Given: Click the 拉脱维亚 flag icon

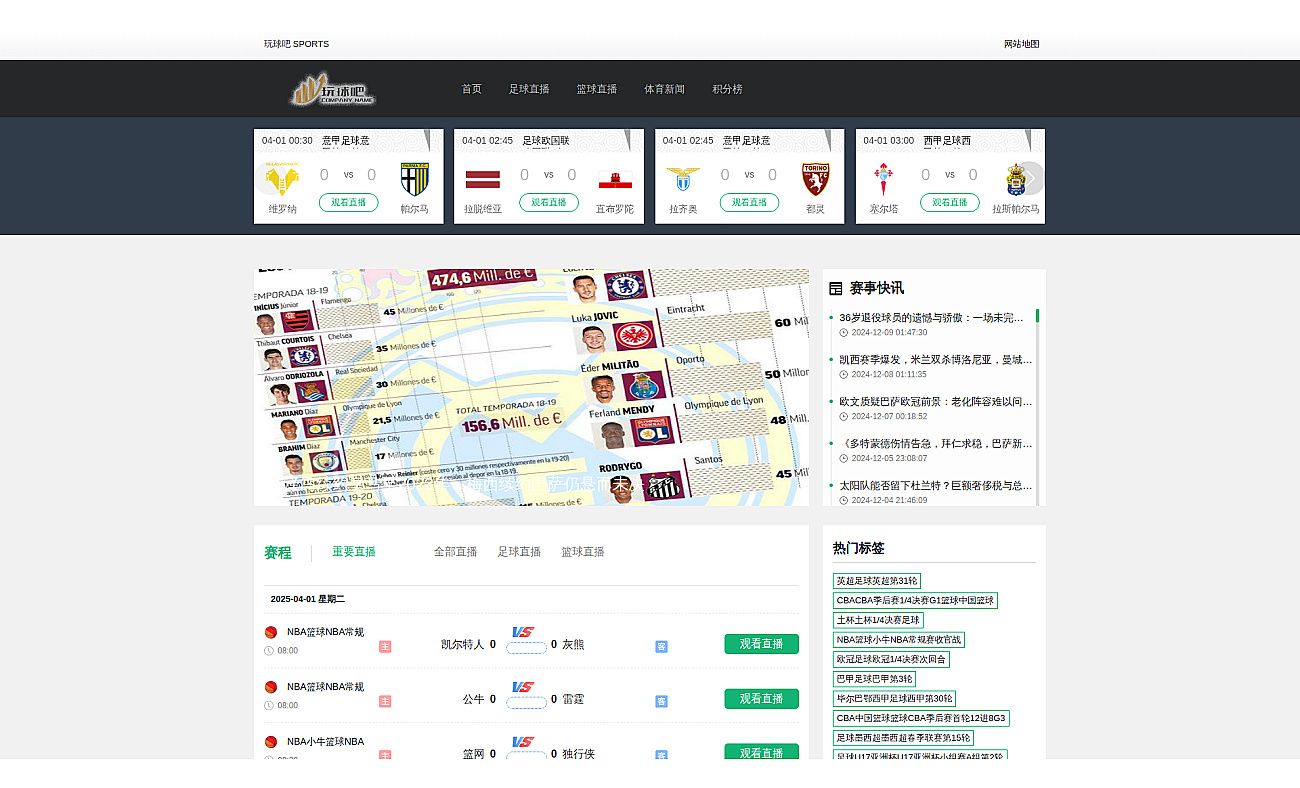Looking at the screenshot, I should (x=482, y=179).
